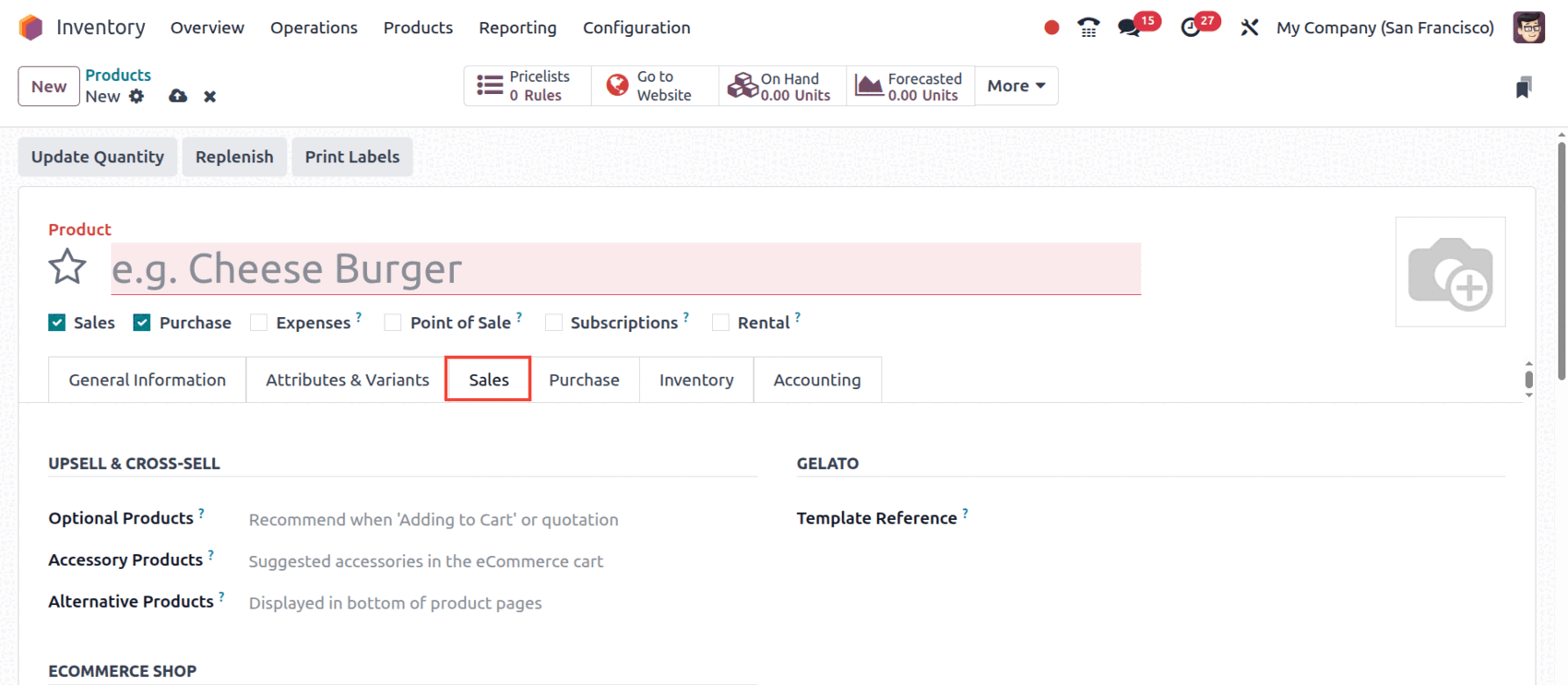
Task: Tick the Rental checkbox
Action: tap(720, 323)
